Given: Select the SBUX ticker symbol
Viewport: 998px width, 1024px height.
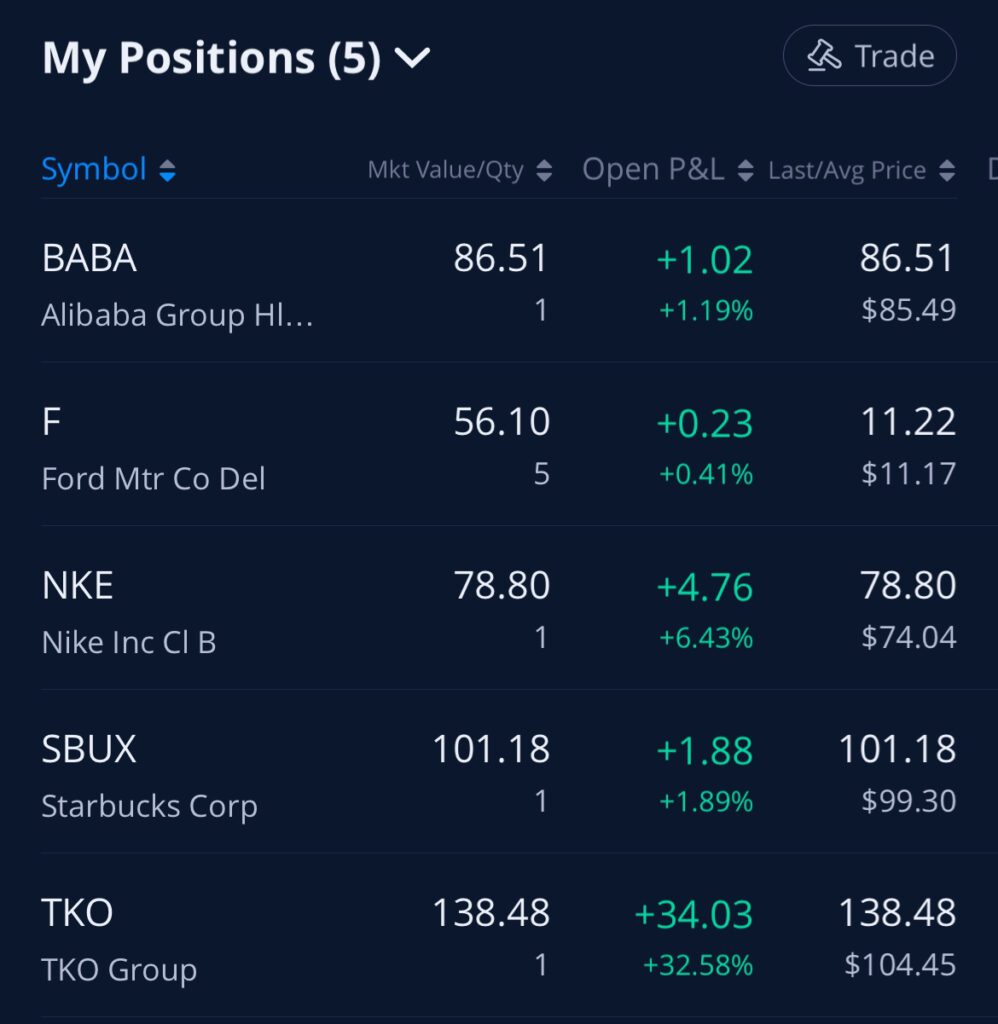Looking at the screenshot, I should click(89, 749).
